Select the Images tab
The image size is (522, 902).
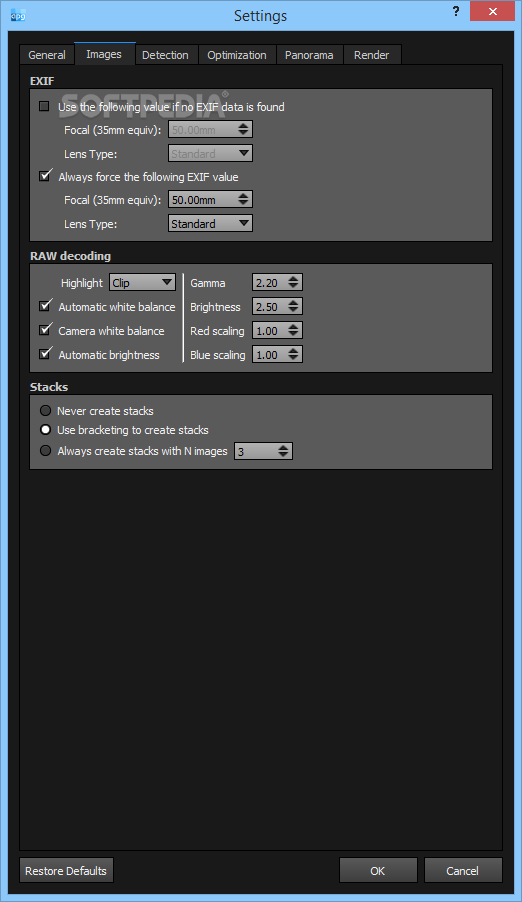coord(104,54)
